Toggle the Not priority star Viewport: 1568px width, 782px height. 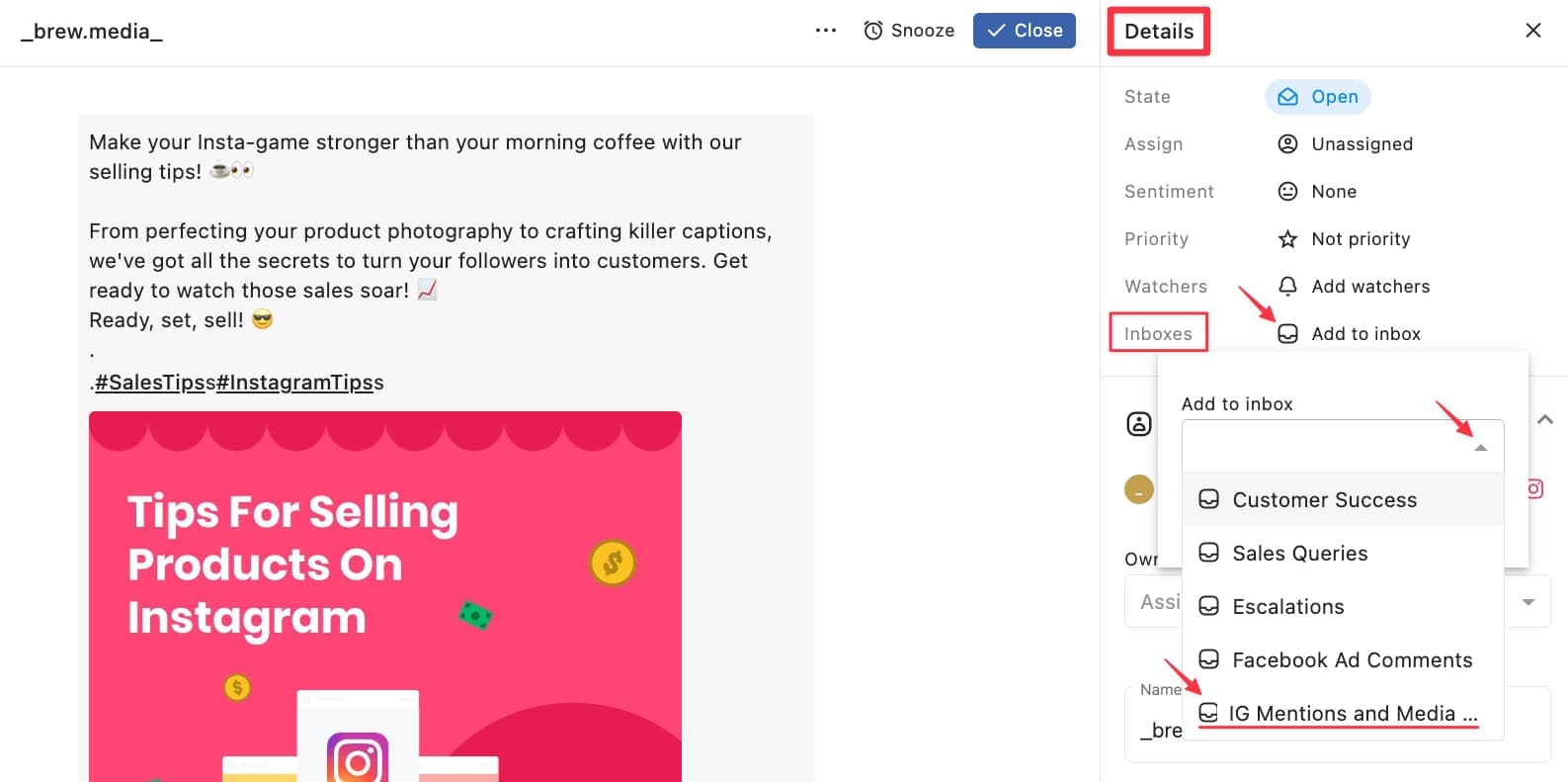(x=1287, y=239)
